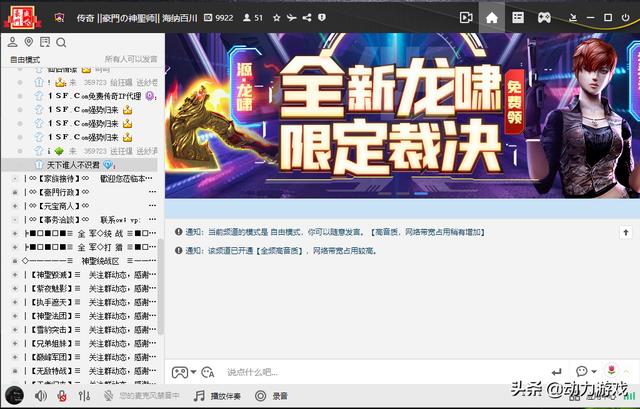Open the game controller icon beside chat input
This screenshot has width=640, height=409.
(180, 372)
